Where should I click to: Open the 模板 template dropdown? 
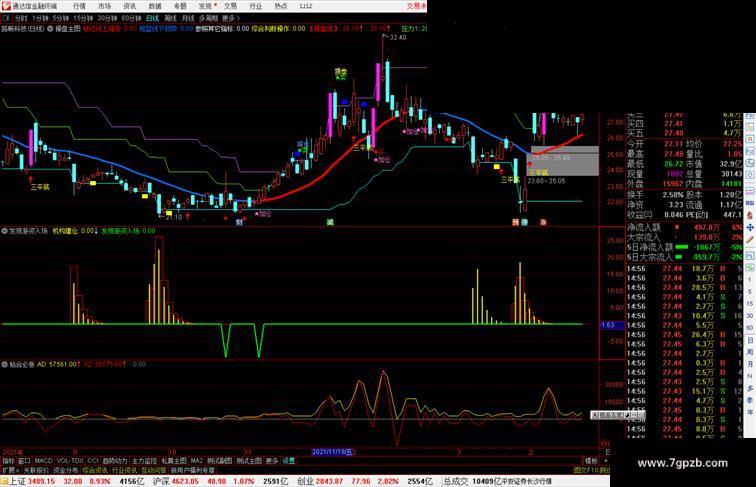point(591,461)
